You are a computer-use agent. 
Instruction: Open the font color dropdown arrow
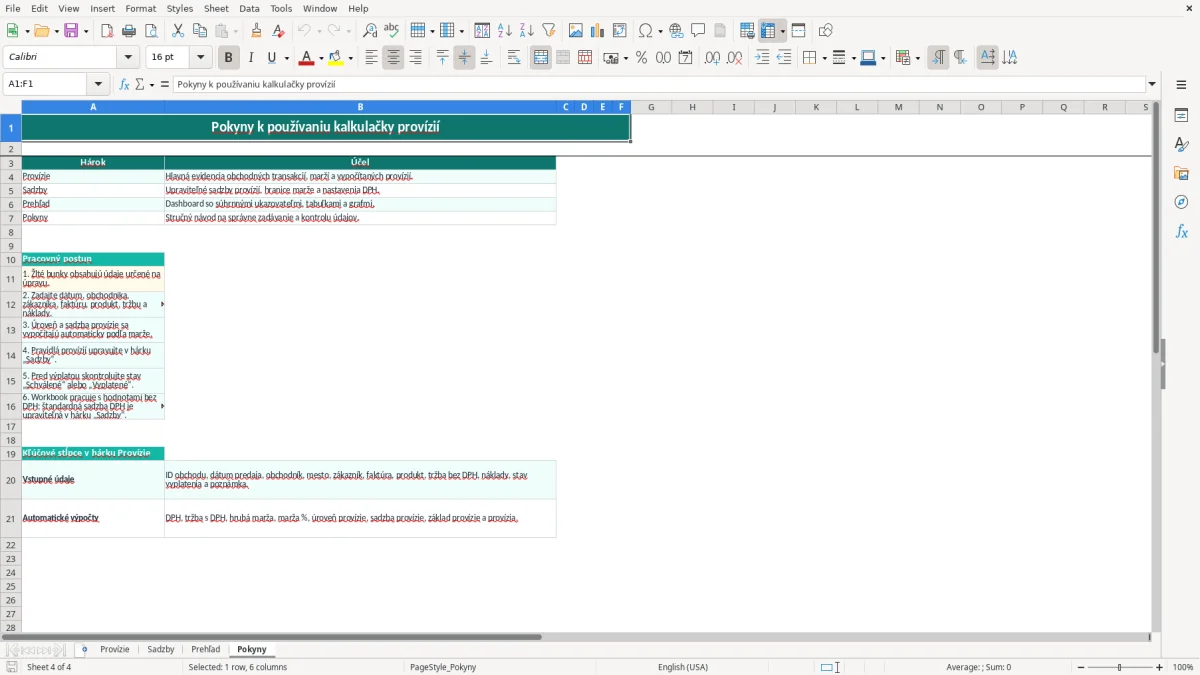pyautogui.click(x=320, y=58)
